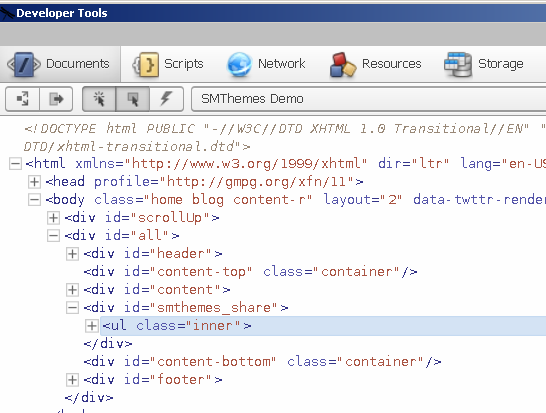Expand the div header node

pyautogui.click(x=72, y=254)
